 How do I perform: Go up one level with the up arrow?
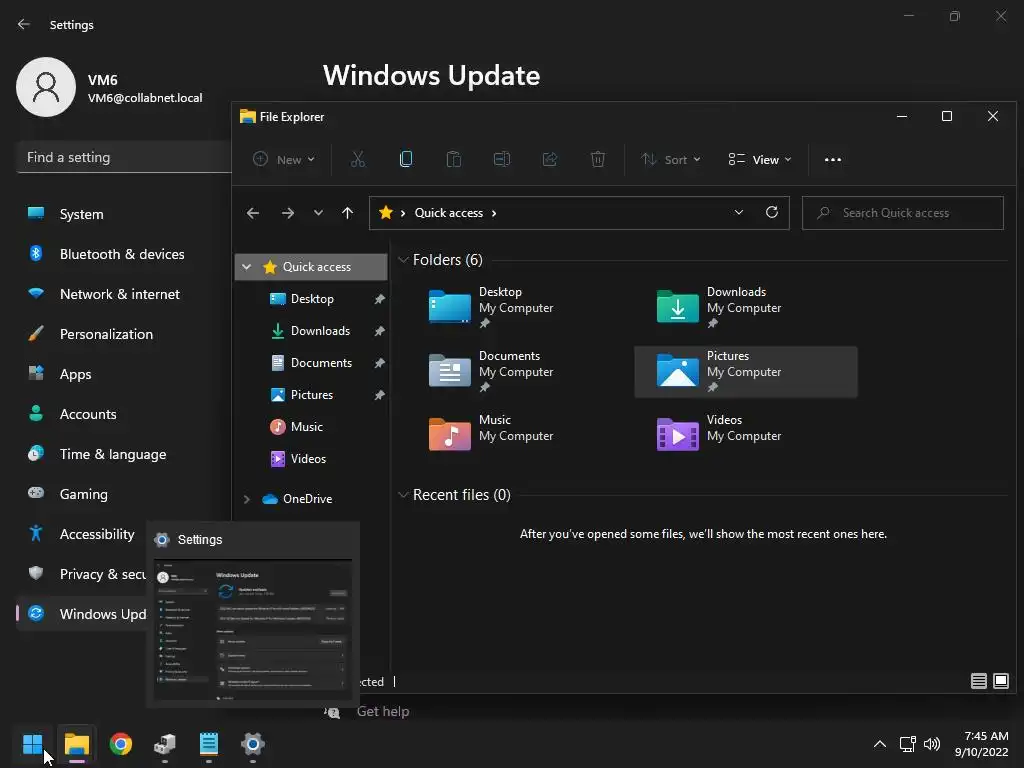point(347,213)
